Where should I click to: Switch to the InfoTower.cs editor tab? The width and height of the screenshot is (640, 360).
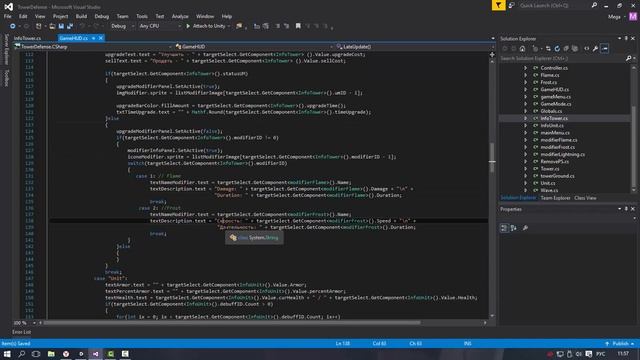point(27,38)
